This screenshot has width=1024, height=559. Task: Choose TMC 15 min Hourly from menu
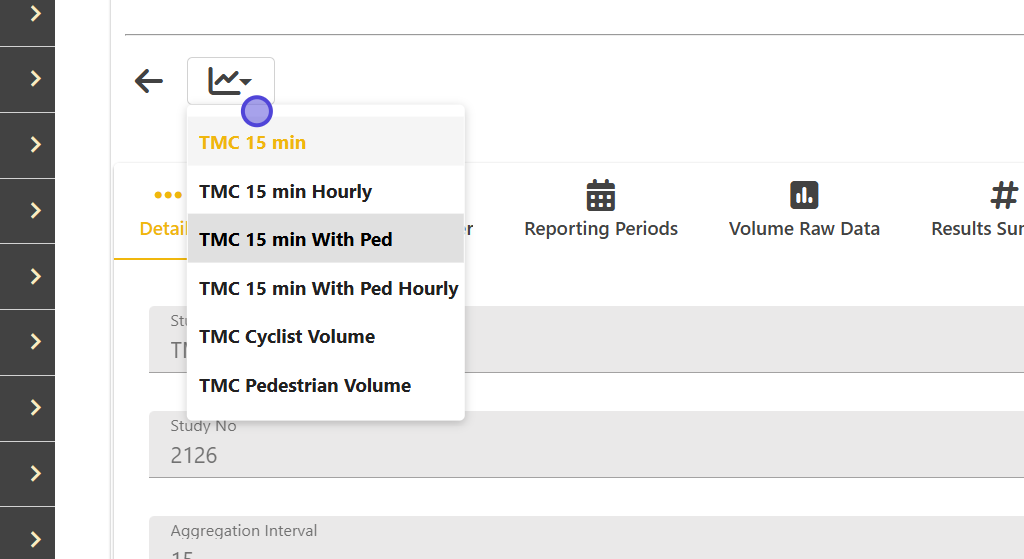(x=286, y=192)
